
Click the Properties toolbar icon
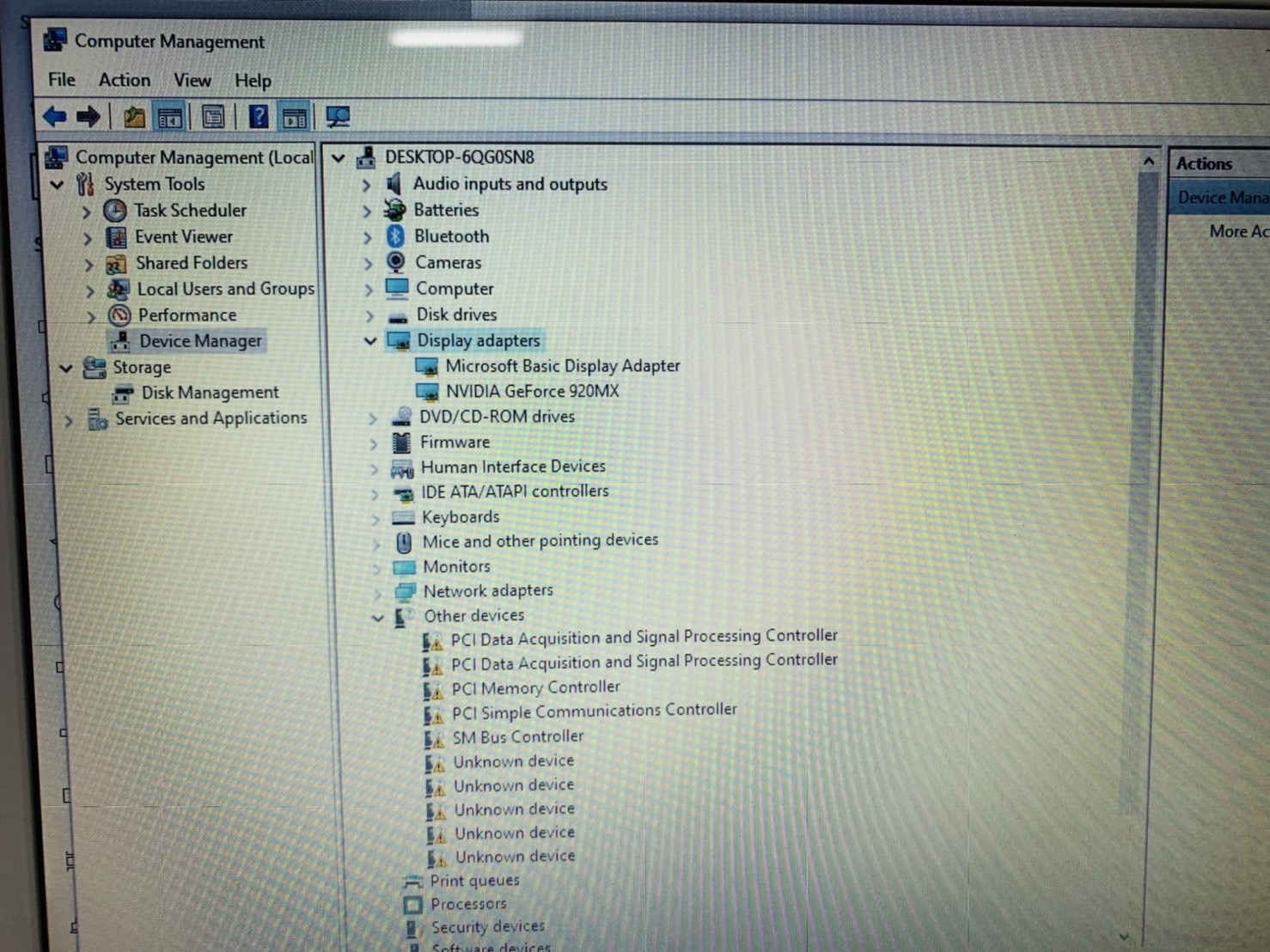click(x=213, y=117)
